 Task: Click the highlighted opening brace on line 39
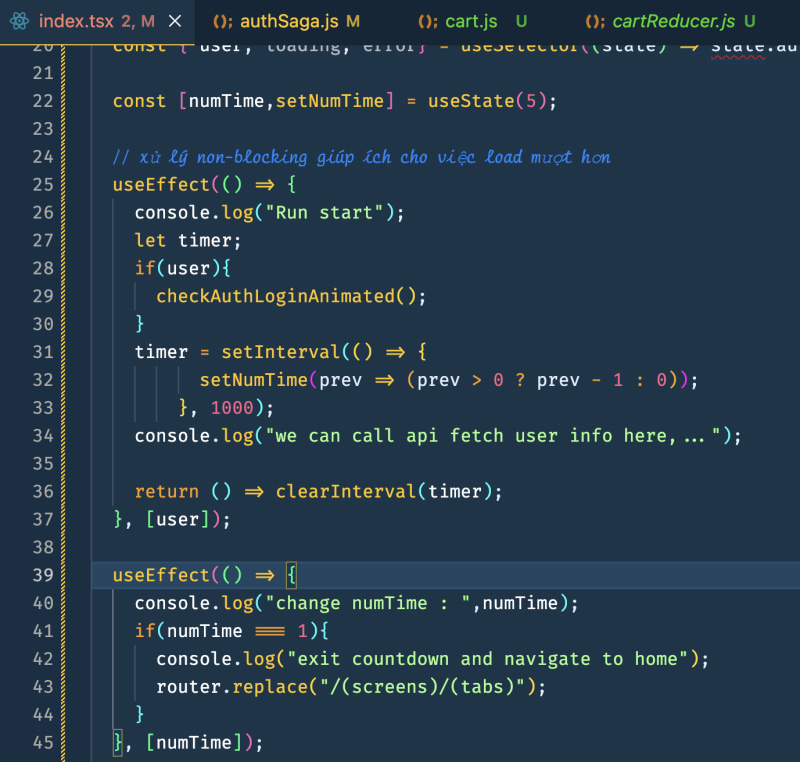click(290, 575)
